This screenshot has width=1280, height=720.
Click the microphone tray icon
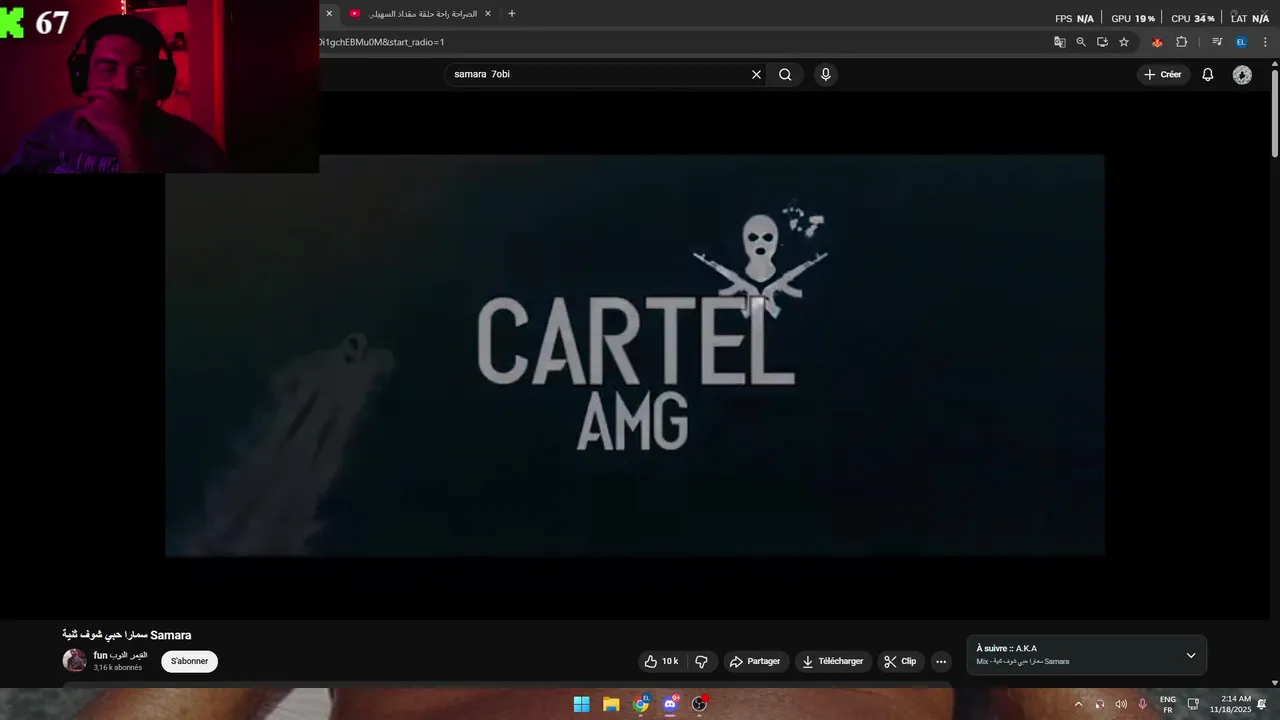click(1142, 704)
